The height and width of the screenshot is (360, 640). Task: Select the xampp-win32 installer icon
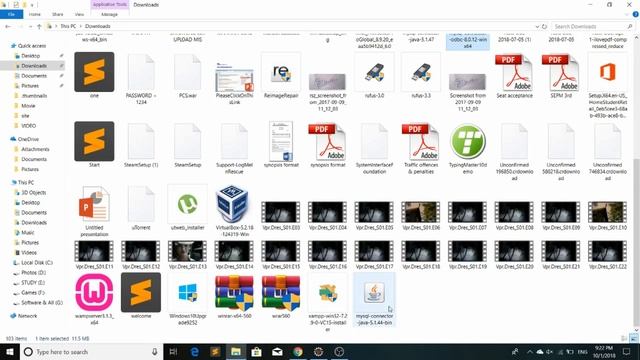pos(328,292)
